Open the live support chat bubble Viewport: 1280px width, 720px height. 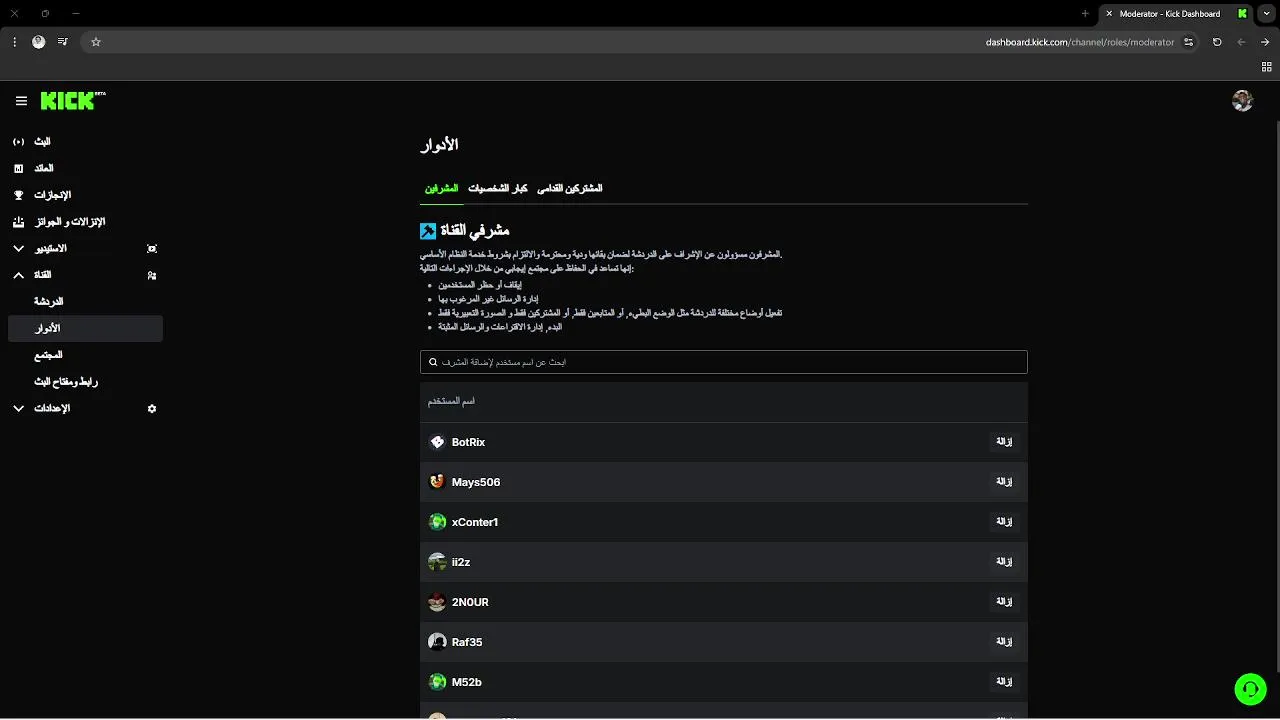(x=1250, y=689)
